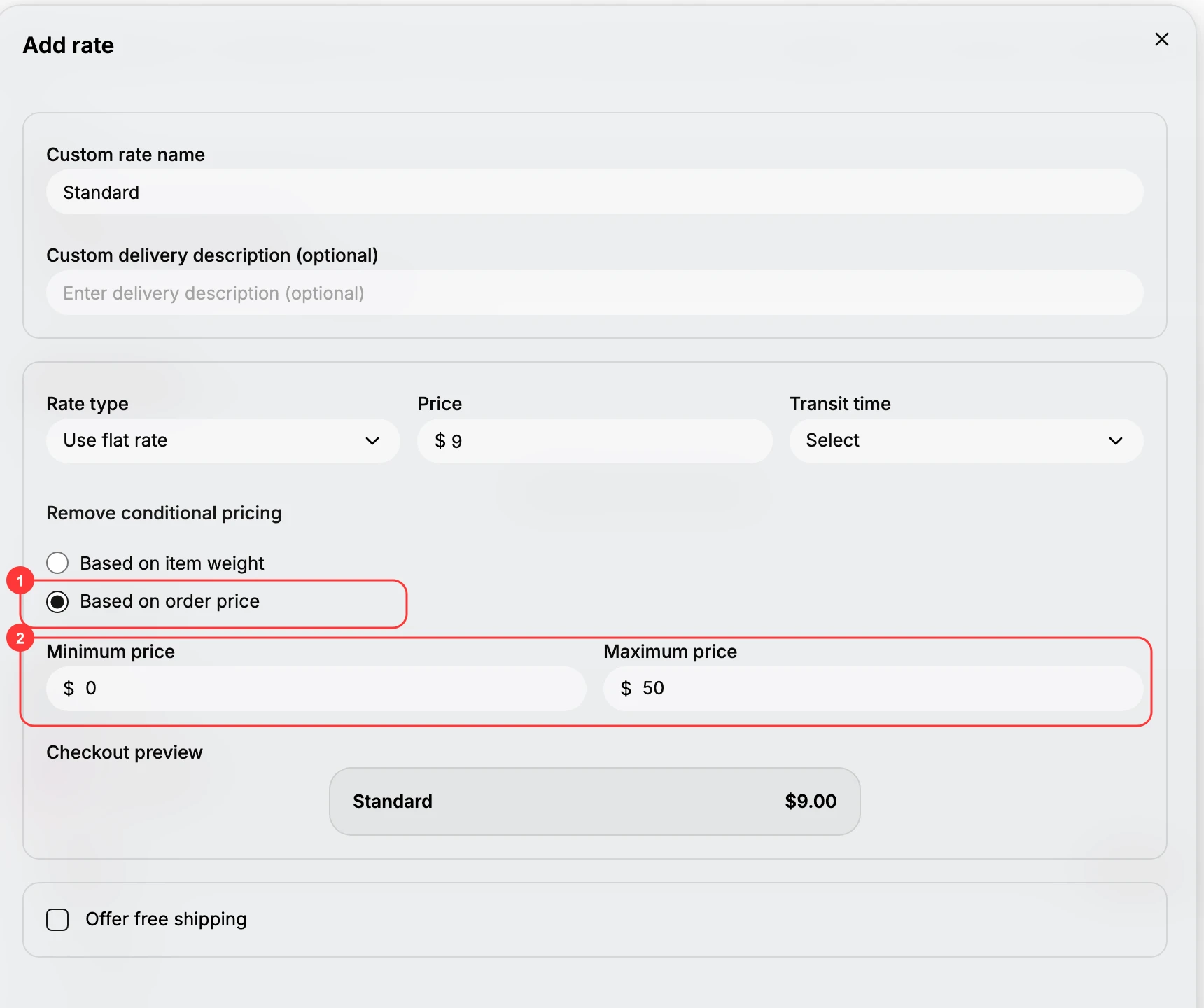Click the Minimum price label

tap(111, 652)
